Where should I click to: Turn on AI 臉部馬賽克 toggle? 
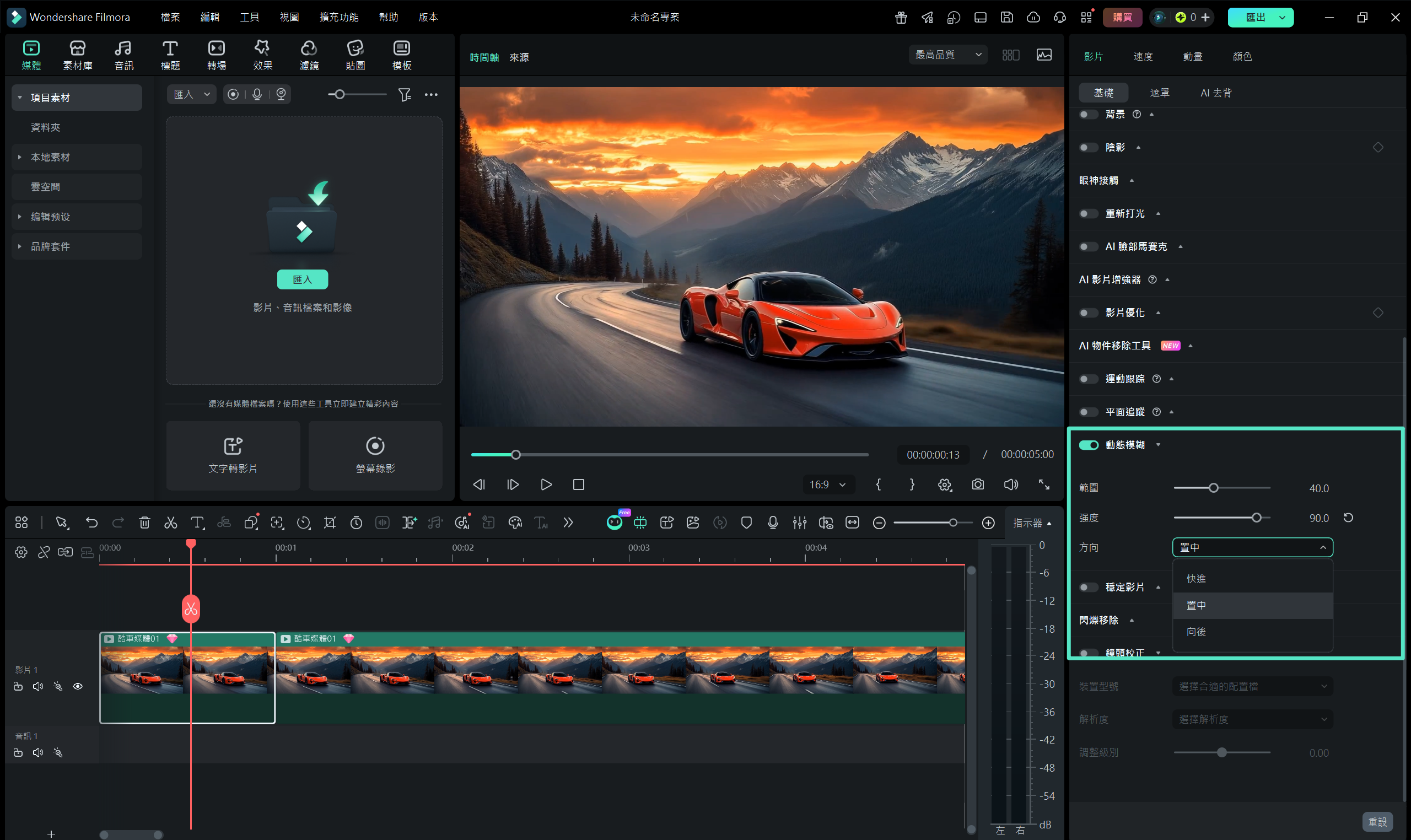click(x=1089, y=246)
